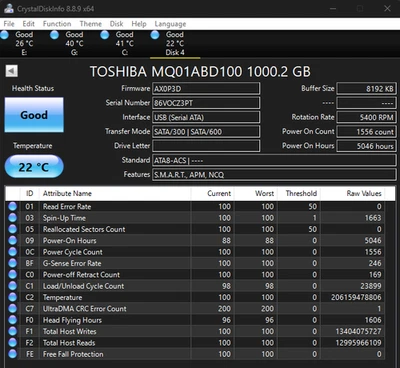Select the UltraDMA CRC Error Count name

(85, 309)
